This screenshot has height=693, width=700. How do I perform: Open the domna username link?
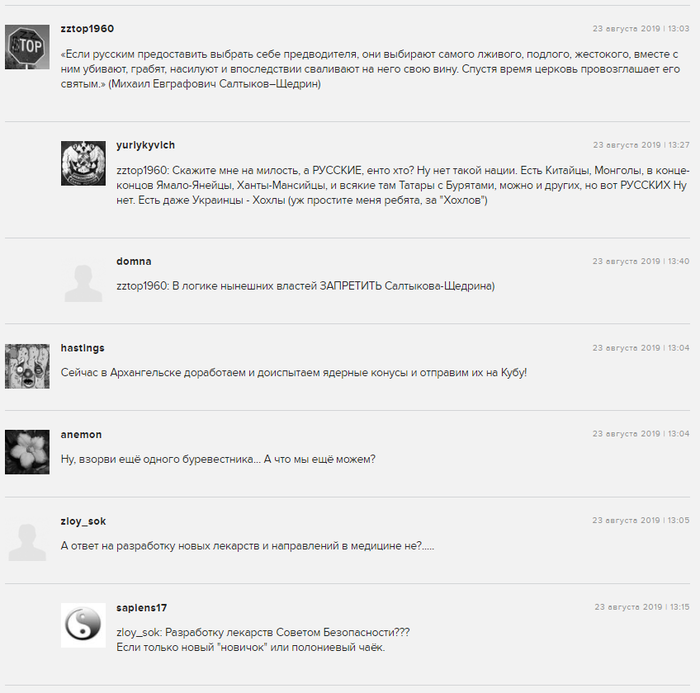(134, 261)
